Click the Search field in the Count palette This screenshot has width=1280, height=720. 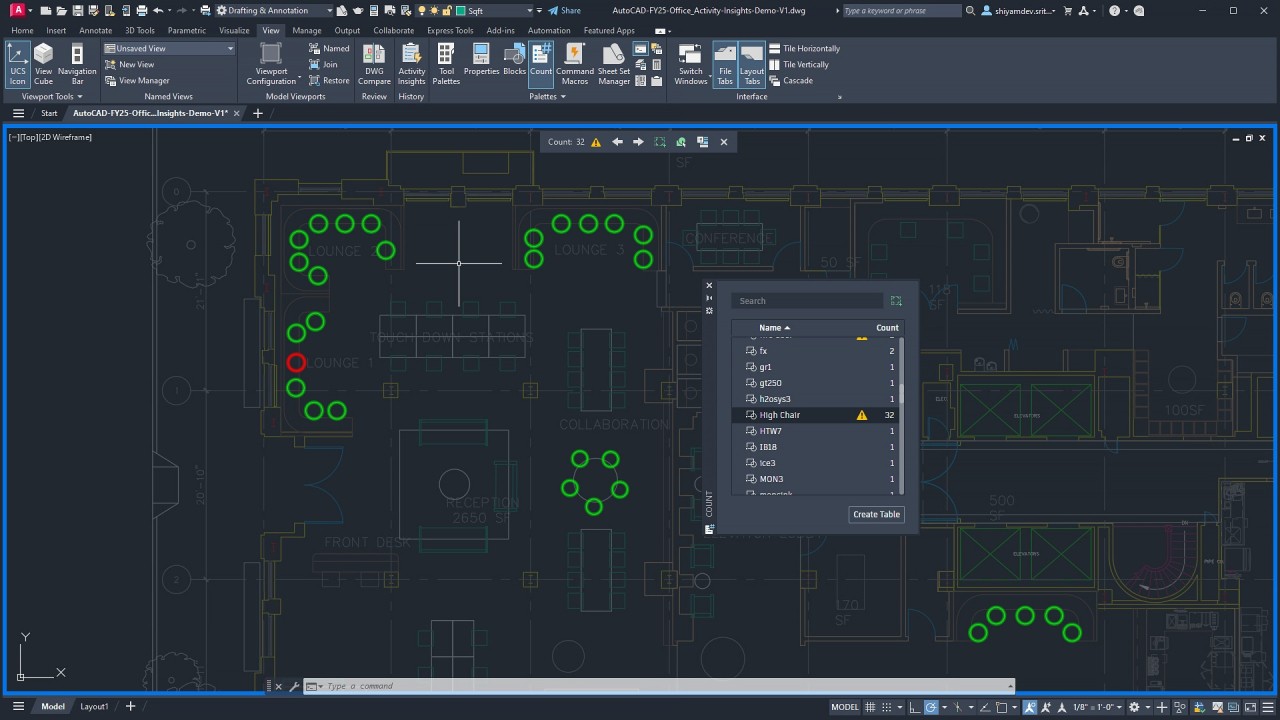click(x=808, y=300)
